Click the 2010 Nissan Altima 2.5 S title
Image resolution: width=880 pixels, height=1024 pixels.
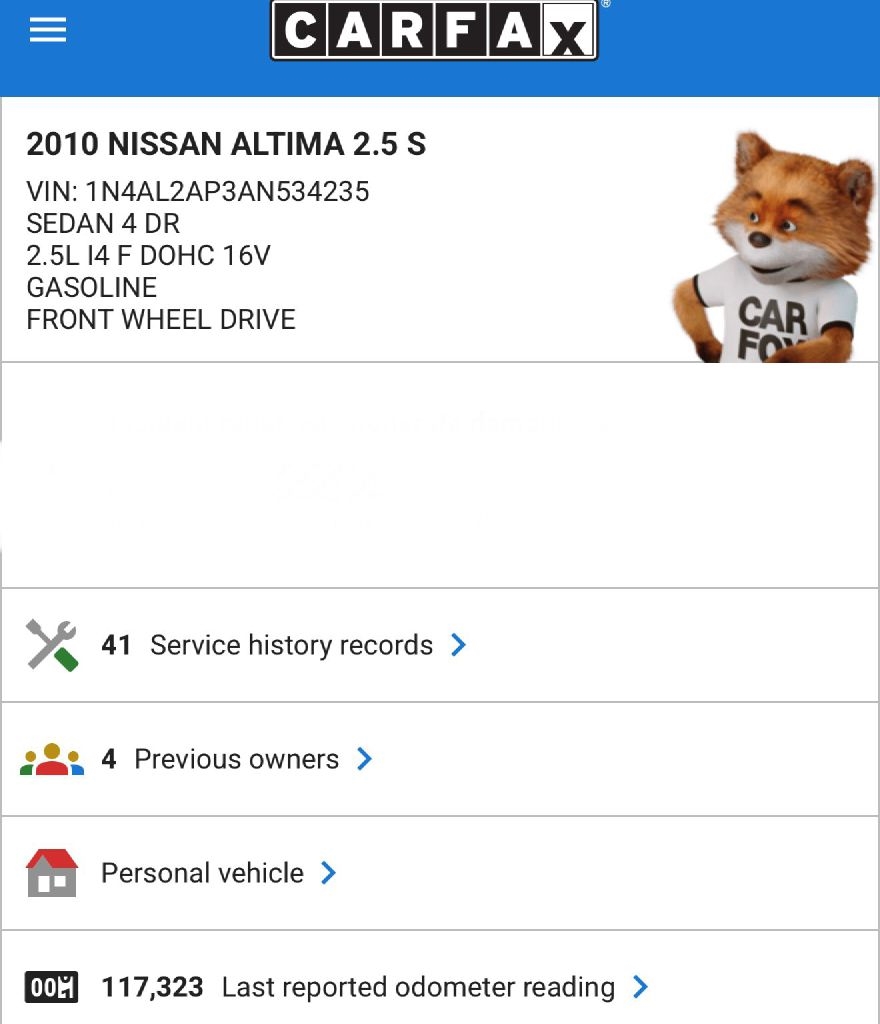click(x=226, y=145)
